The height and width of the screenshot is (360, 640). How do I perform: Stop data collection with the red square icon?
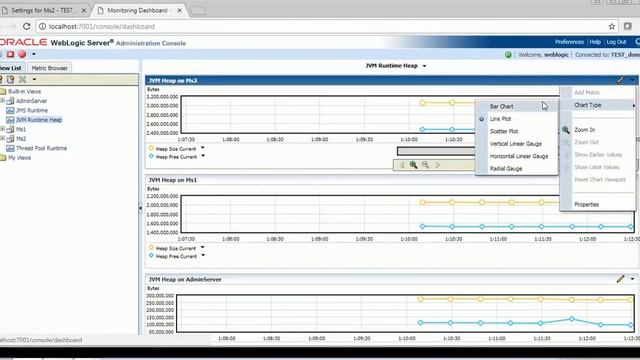10,54
